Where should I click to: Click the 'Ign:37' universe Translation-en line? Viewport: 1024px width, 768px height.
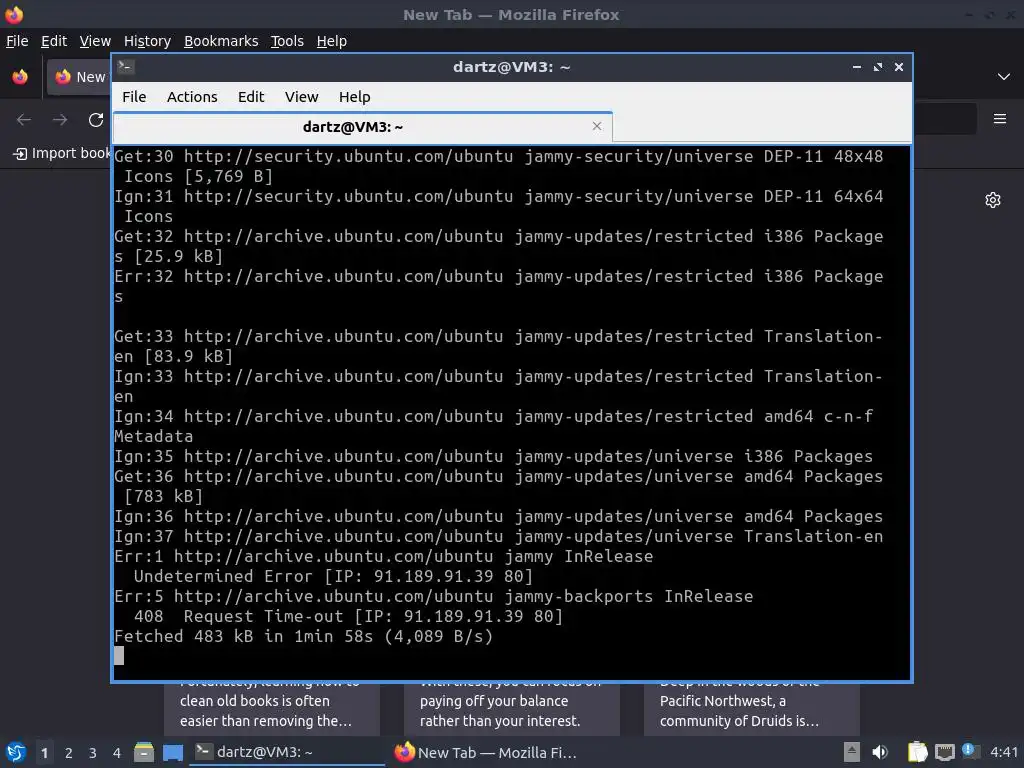click(498, 536)
